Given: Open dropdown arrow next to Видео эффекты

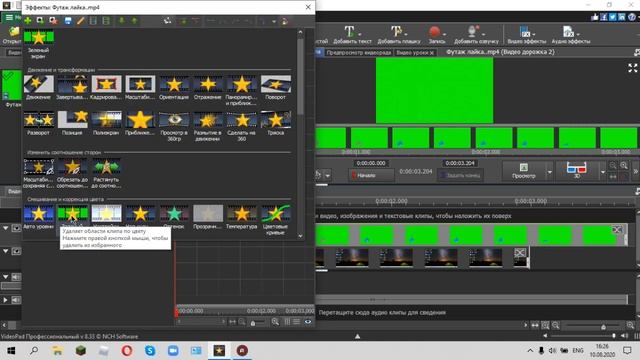Looking at the screenshot, I should click(534, 34).
